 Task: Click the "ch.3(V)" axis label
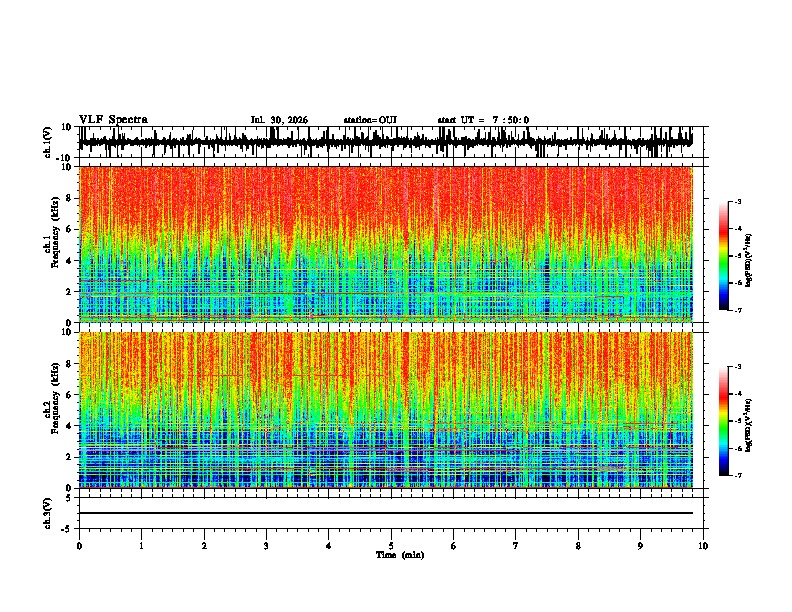48,513
